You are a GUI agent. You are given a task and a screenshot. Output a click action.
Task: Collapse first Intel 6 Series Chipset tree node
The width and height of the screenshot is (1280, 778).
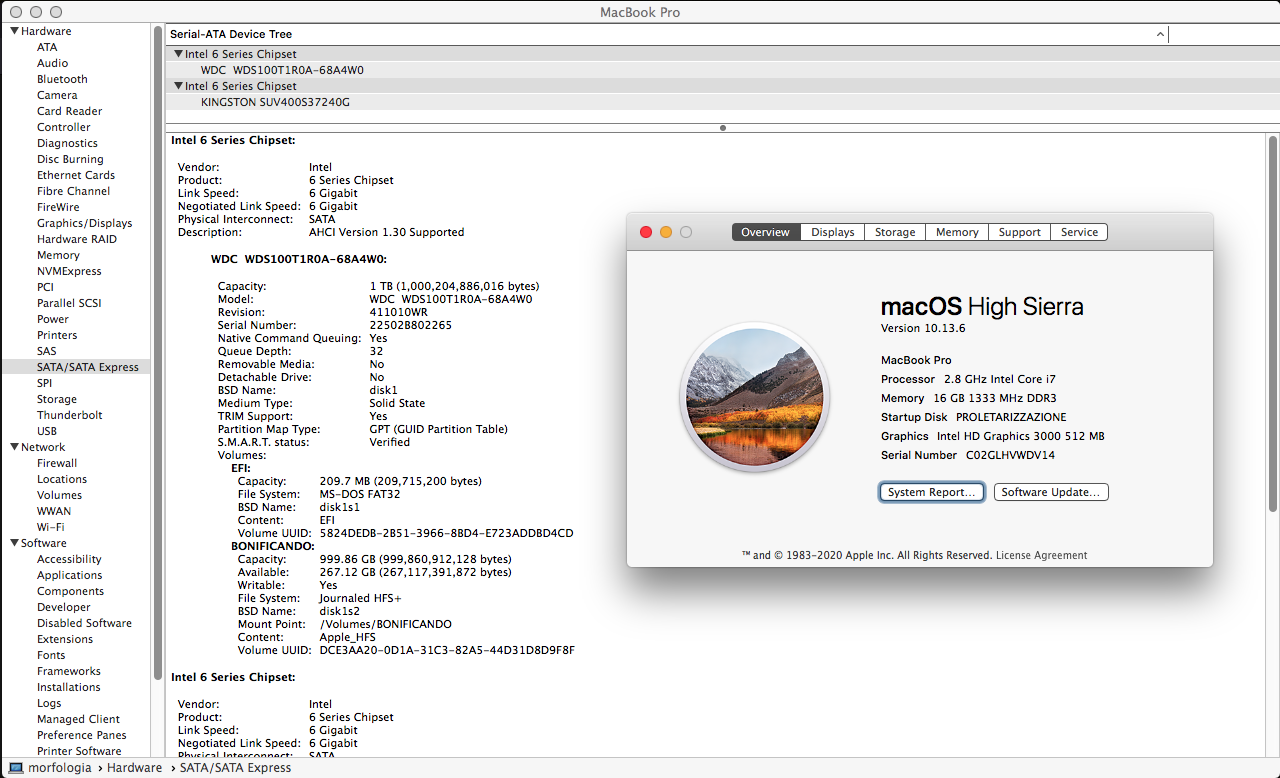178,54
